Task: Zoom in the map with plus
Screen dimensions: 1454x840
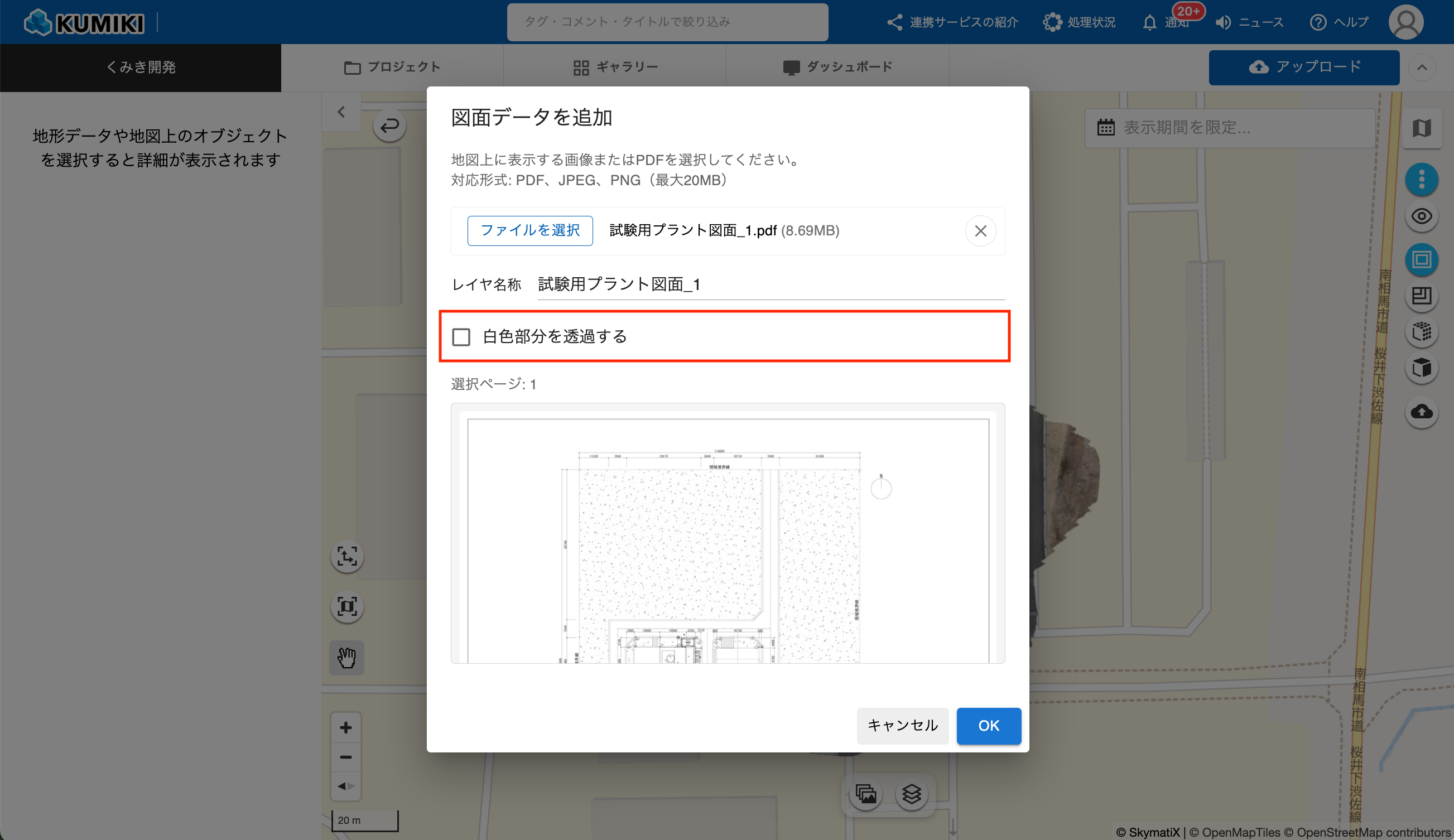Action: click(345, 727)
